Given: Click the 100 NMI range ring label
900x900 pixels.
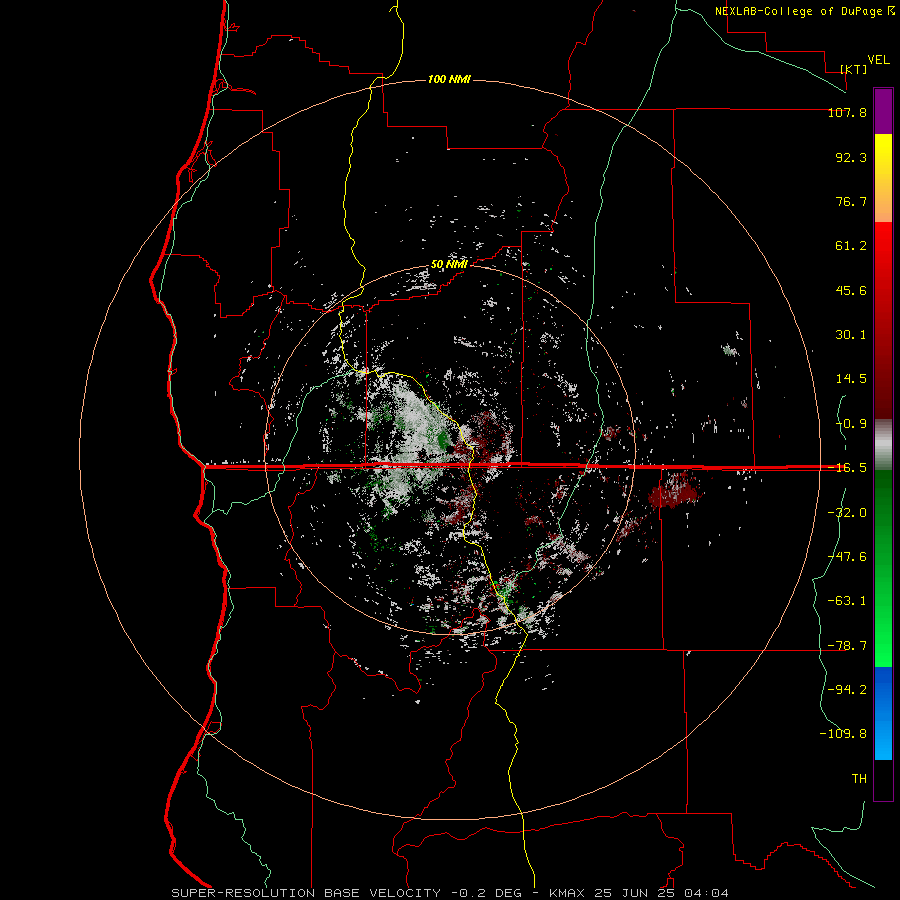Looking at the screenshot, I should pos(449,79).
